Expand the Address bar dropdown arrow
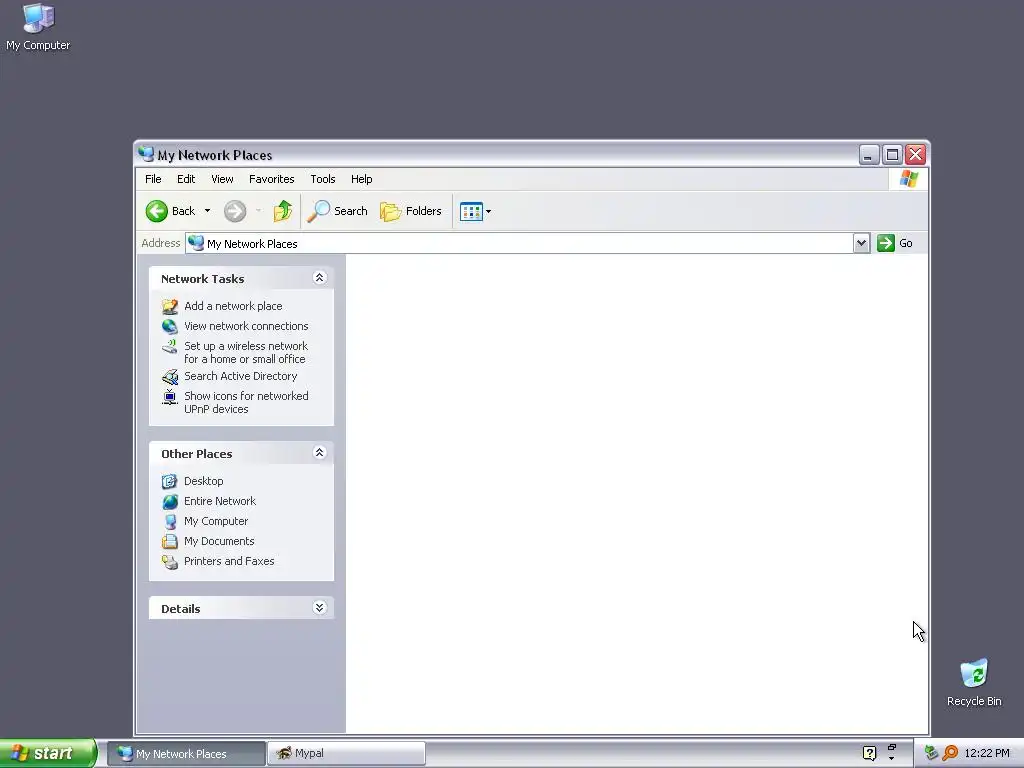 pyautogui.click(x=861, y=244)
